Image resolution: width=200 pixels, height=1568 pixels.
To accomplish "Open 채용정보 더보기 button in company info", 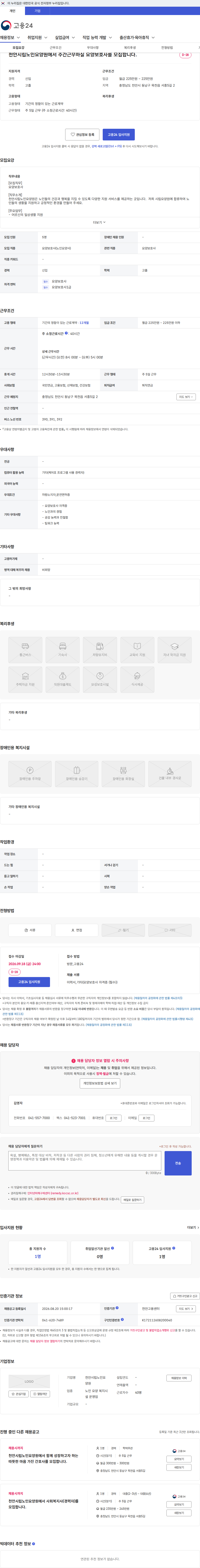I will point(179,1378).
